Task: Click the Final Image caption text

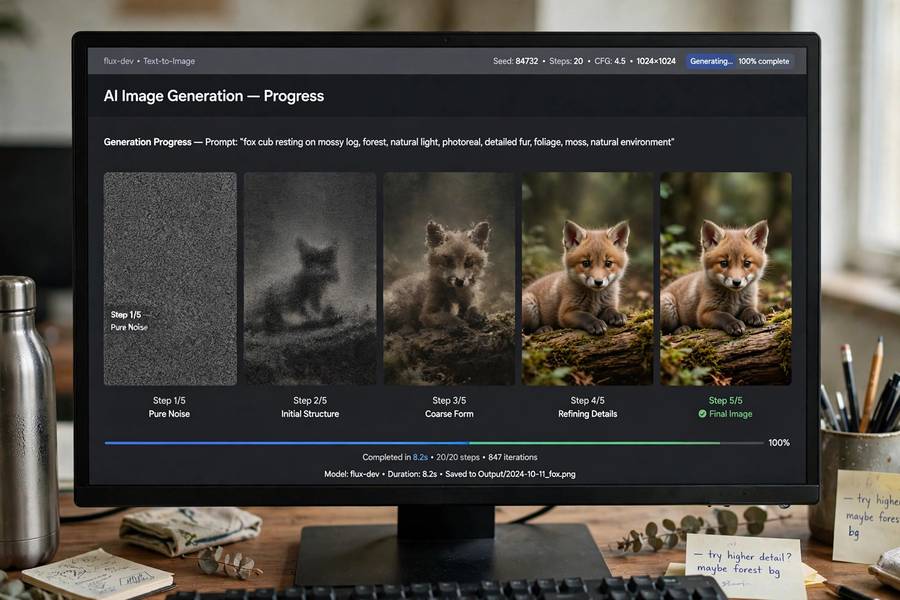Action: tap(731, 413)
